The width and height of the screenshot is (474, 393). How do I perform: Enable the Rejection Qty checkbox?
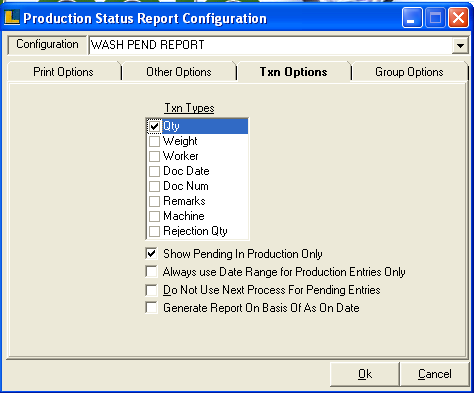(x=154, y=231)
